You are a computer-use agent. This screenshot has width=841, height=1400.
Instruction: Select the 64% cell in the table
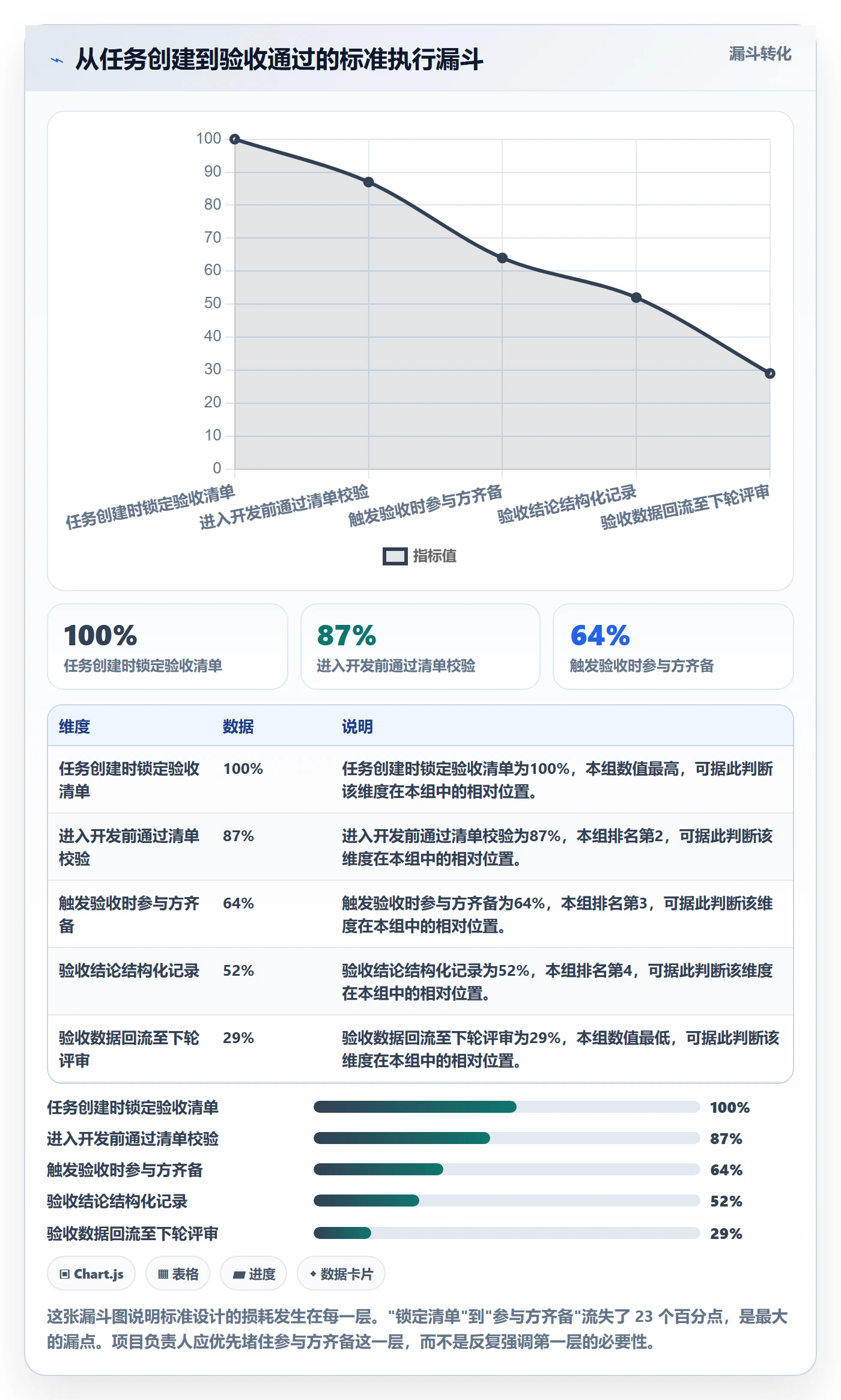coord(238,903)
